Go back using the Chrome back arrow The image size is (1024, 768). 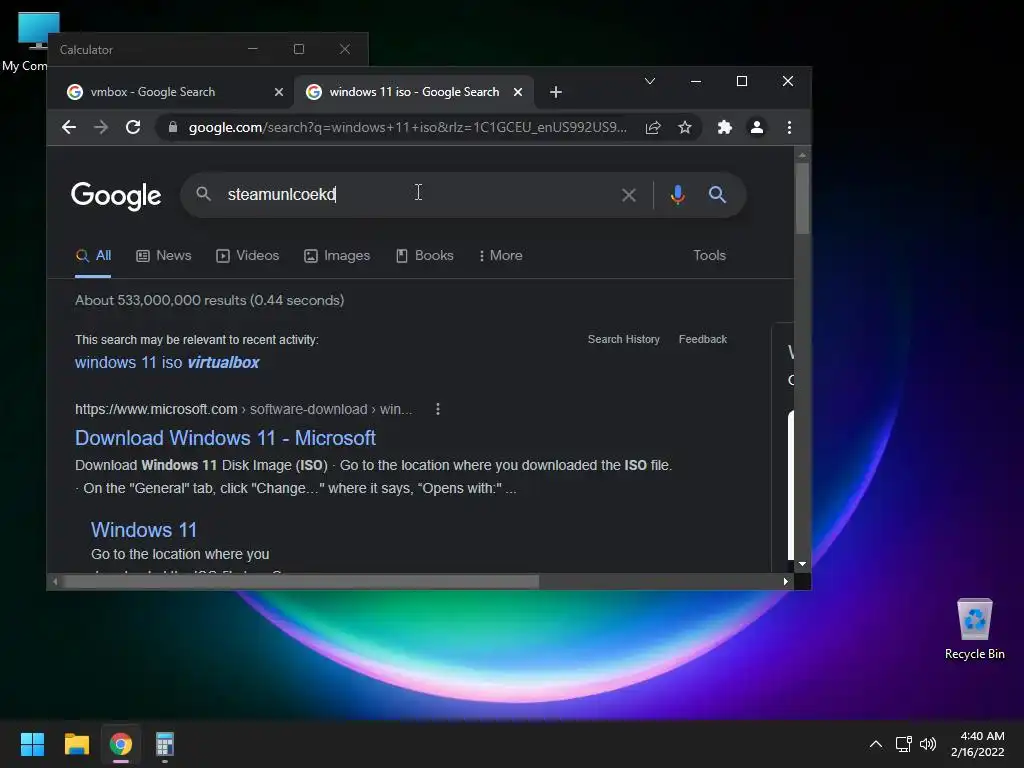click(69, 127)
